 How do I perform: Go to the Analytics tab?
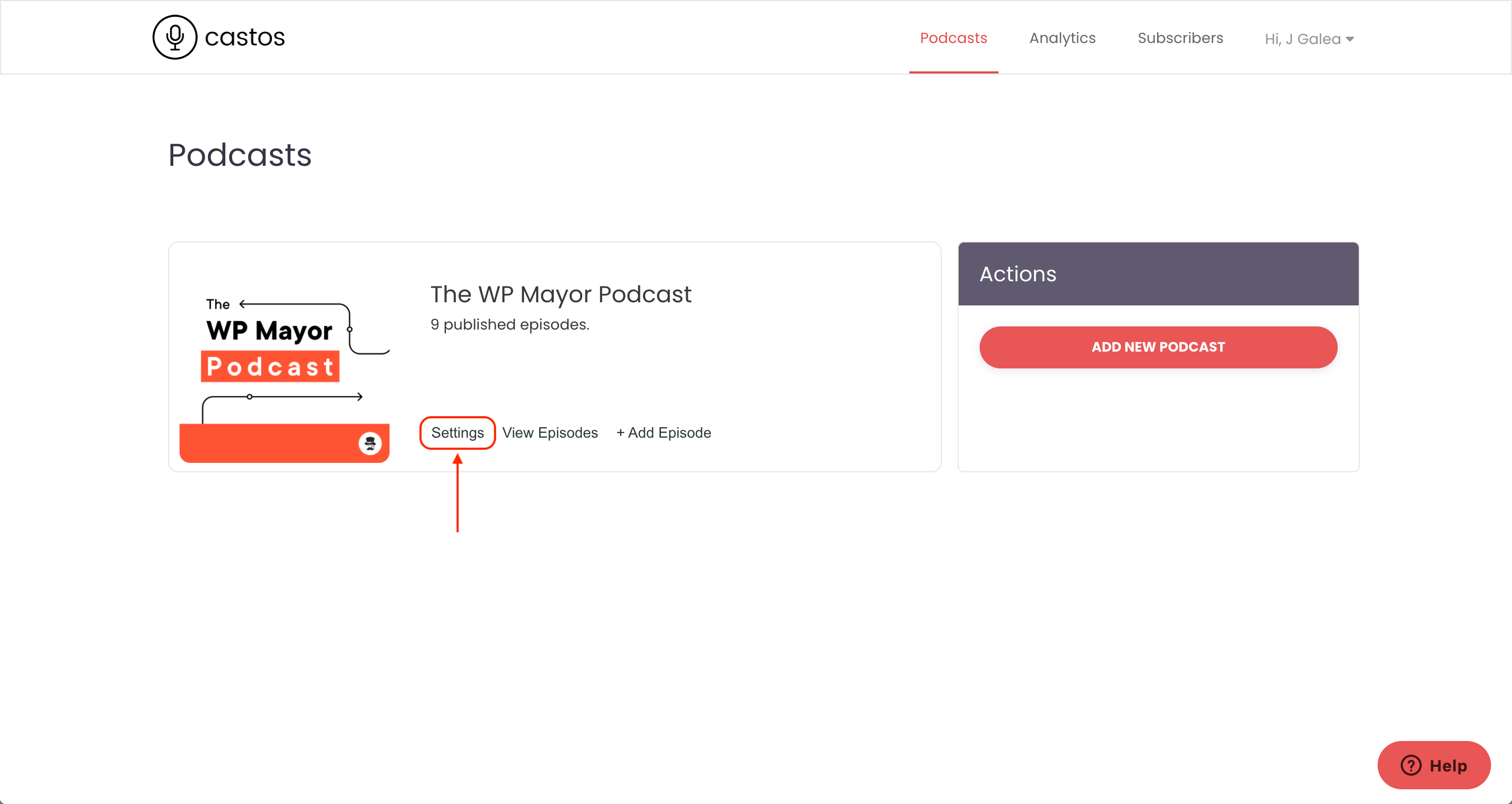[1063, 38]
